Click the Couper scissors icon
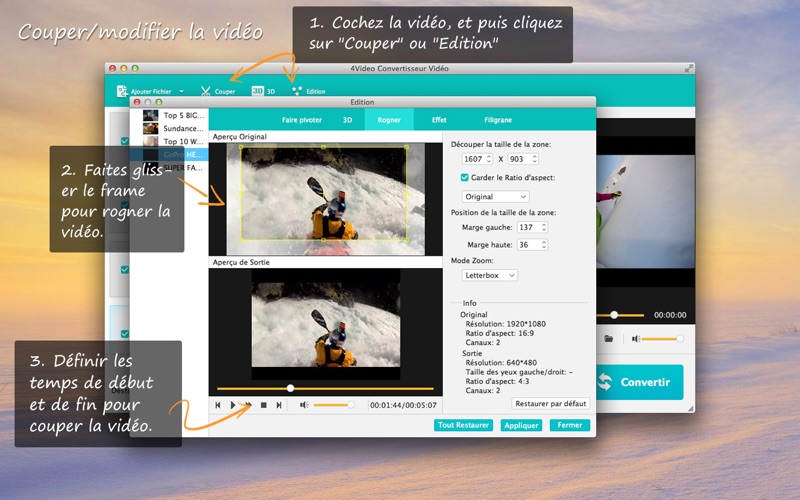Screen dimensions: 800x500 pos(206,91)
